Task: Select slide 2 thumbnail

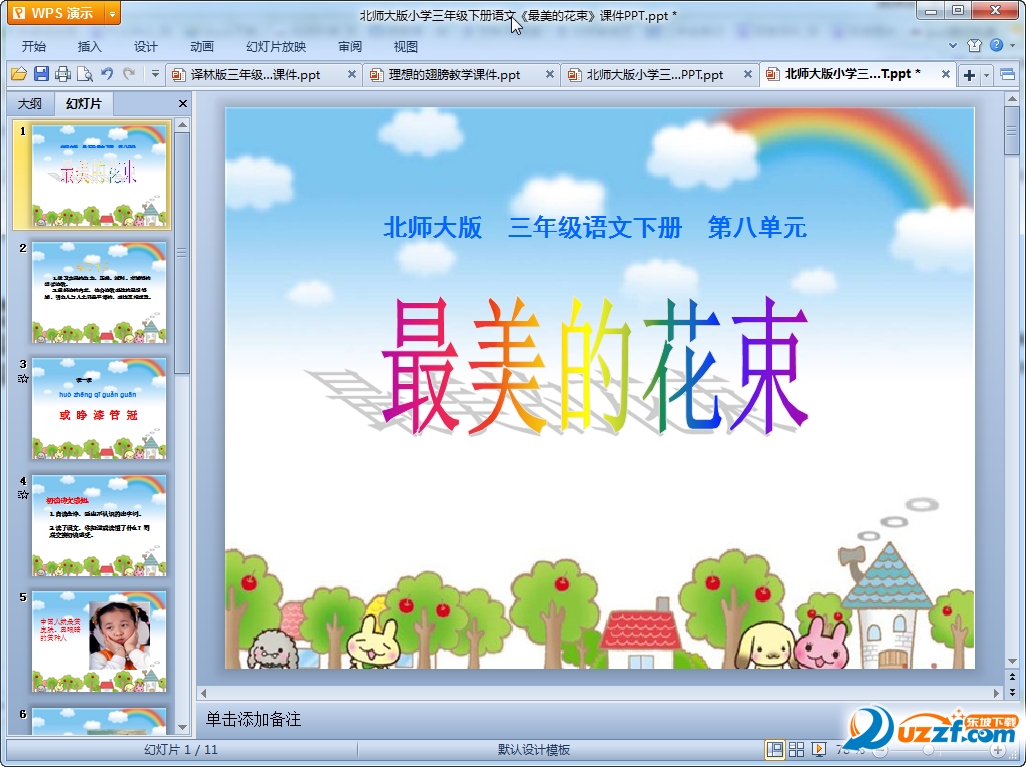Action: [x=99, y=292]
